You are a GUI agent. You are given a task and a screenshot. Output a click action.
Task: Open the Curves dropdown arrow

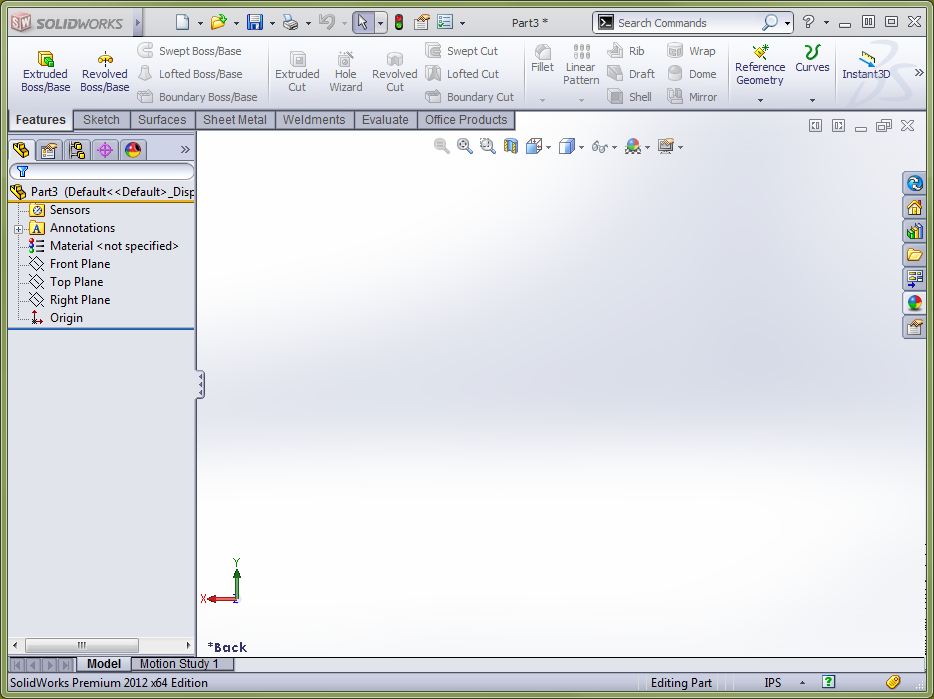[812, 100]
